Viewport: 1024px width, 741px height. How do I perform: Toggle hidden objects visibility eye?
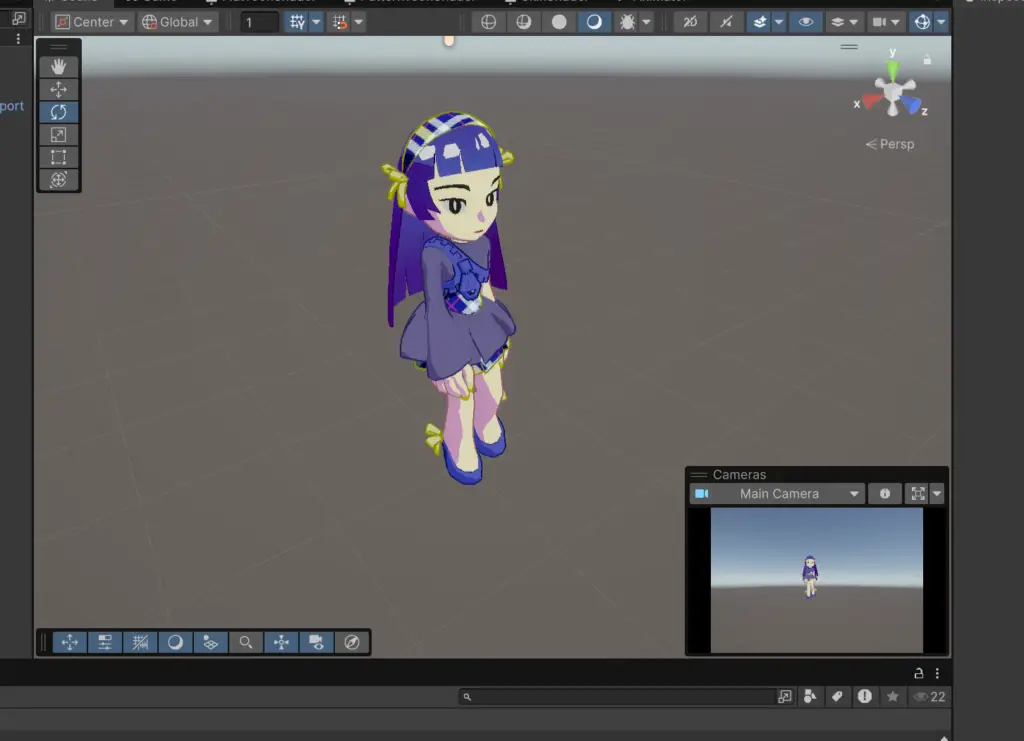point(806,22)
